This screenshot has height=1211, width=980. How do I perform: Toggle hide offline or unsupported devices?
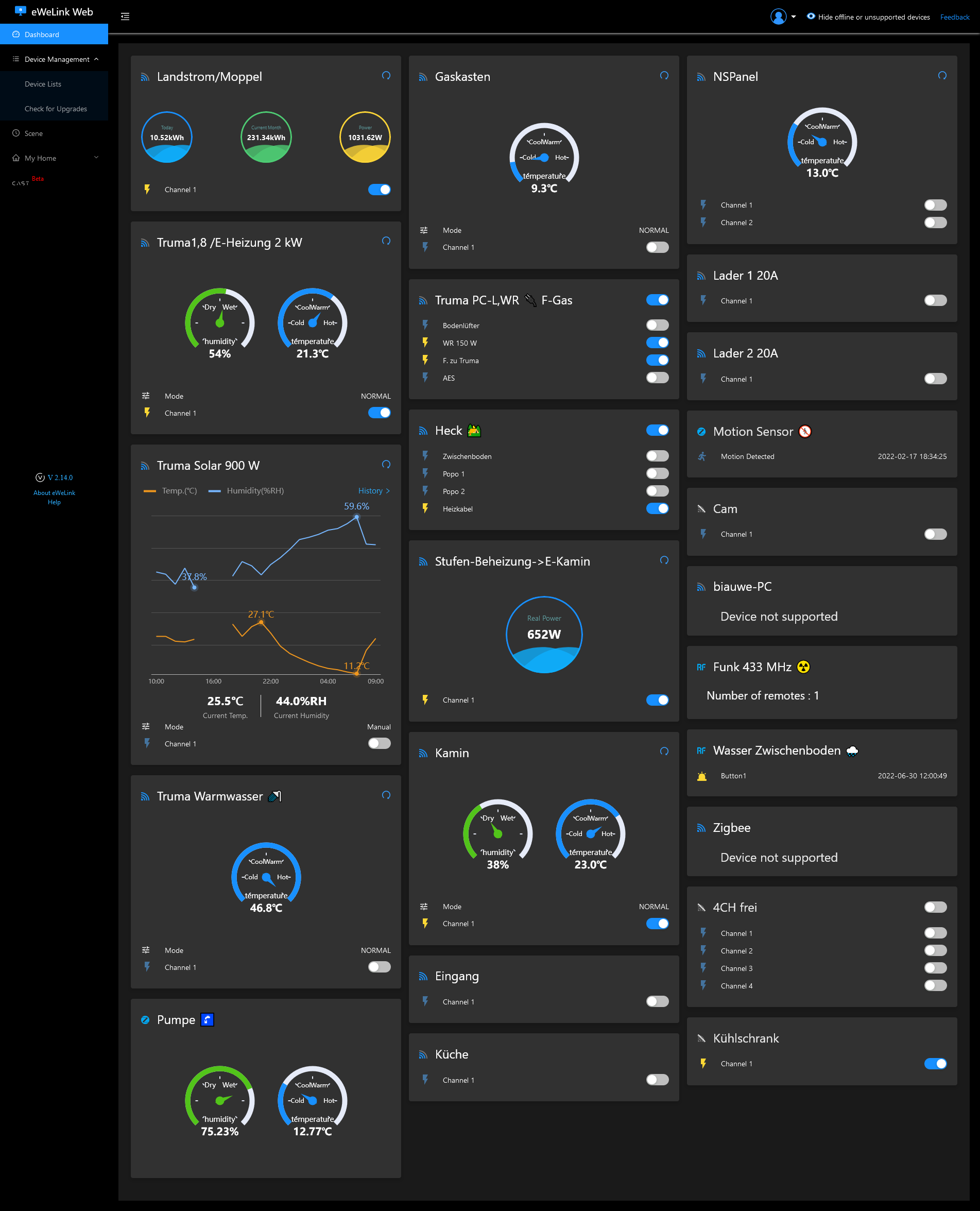click(868, 17)
